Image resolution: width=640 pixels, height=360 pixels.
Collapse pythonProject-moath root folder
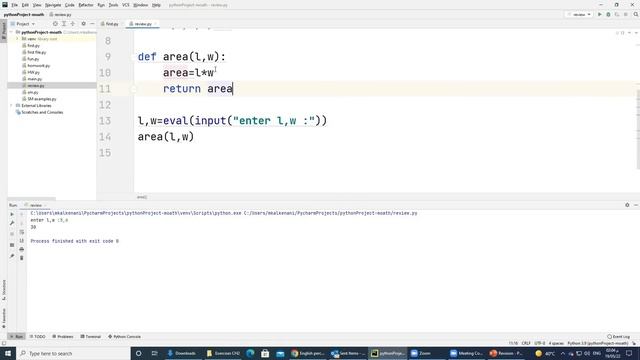11,32
